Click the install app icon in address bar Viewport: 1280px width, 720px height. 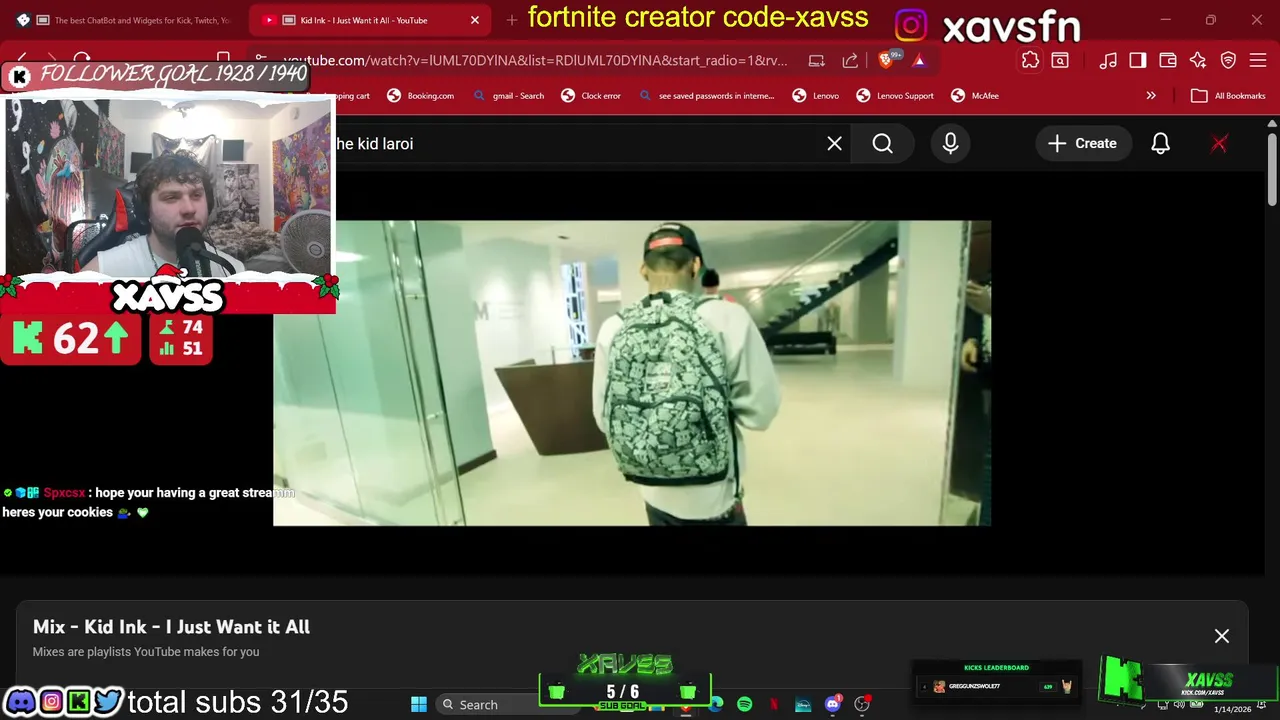tap(817, 61)
